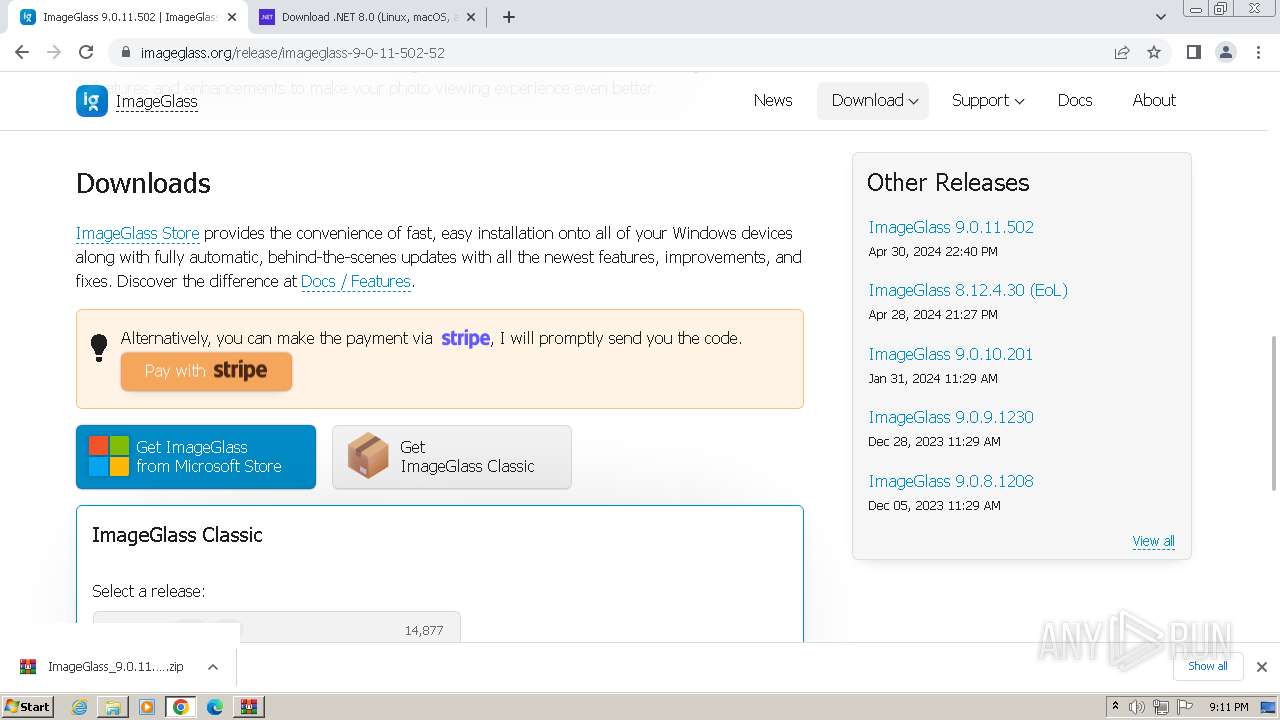Open the Chrome three-dot menu
The height and width of the screenshot is (720, 1280).
tap(1258, 52)
